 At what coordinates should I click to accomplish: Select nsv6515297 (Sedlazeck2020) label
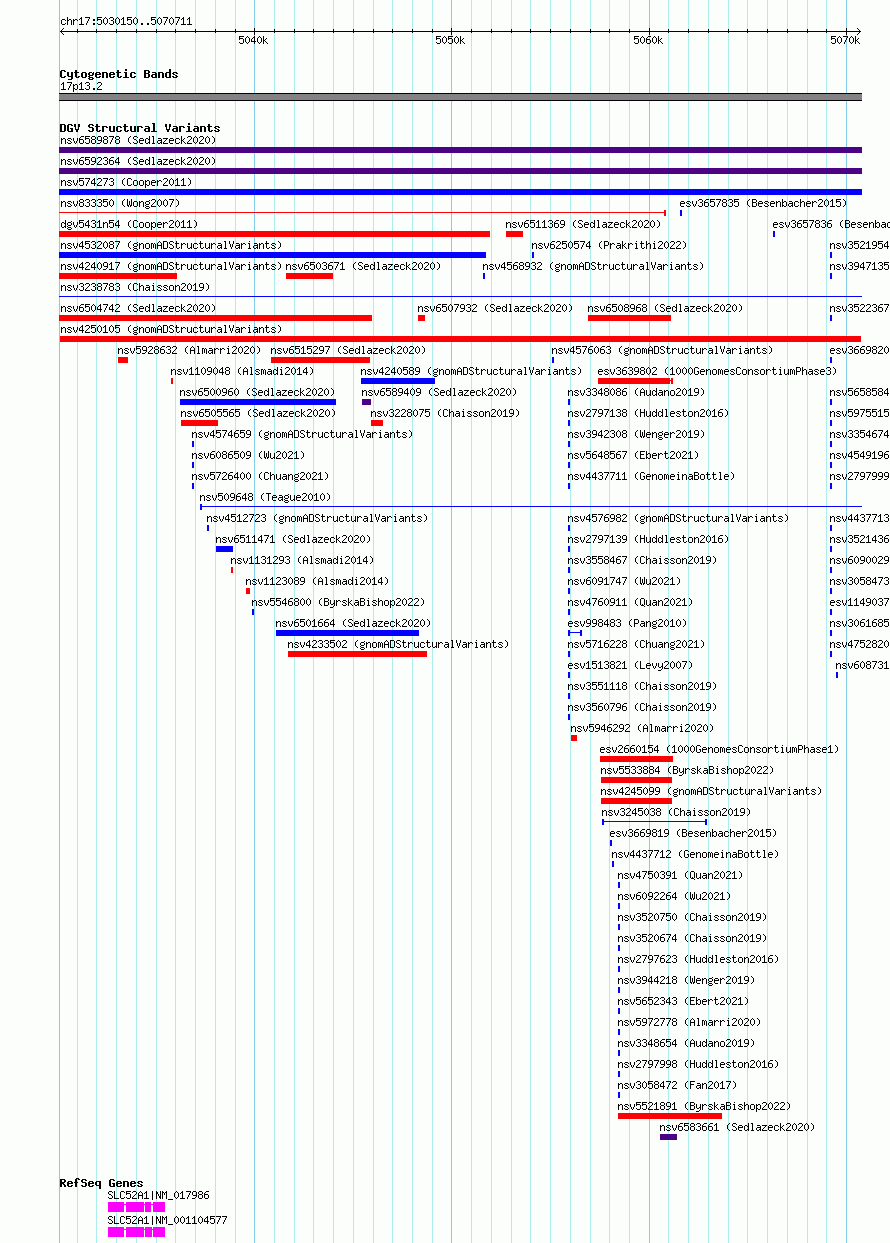pos(348,350)
